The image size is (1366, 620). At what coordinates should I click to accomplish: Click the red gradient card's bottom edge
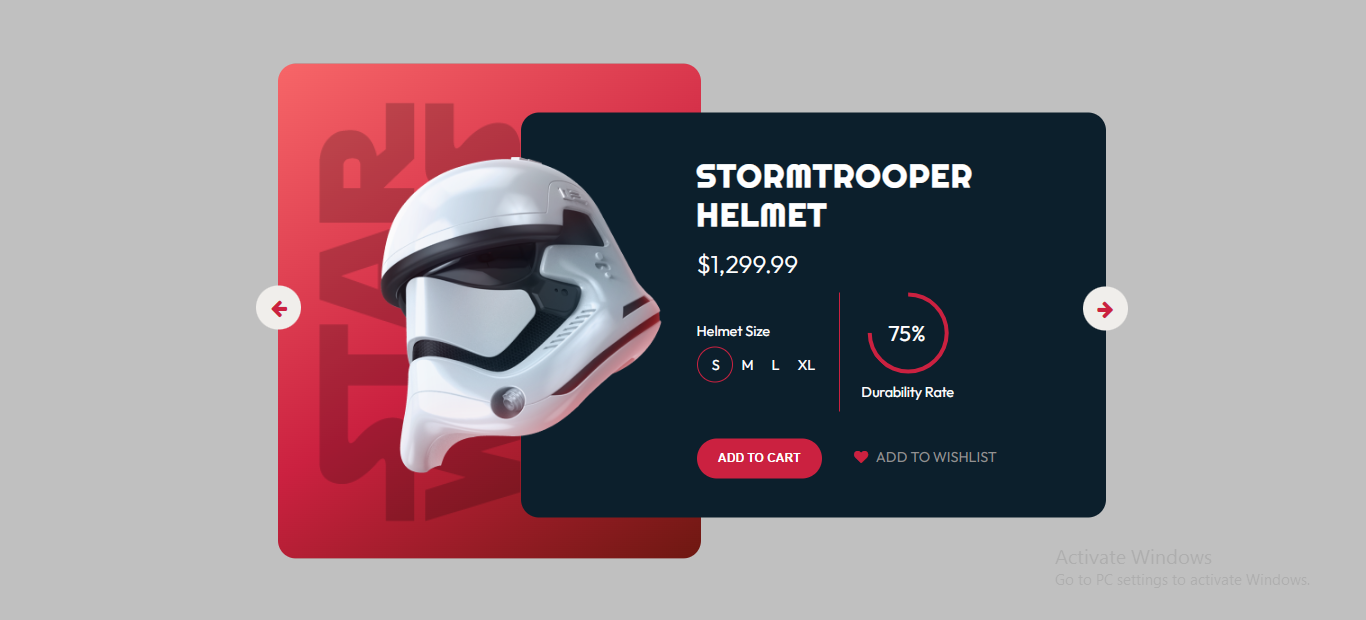[489, 554]
